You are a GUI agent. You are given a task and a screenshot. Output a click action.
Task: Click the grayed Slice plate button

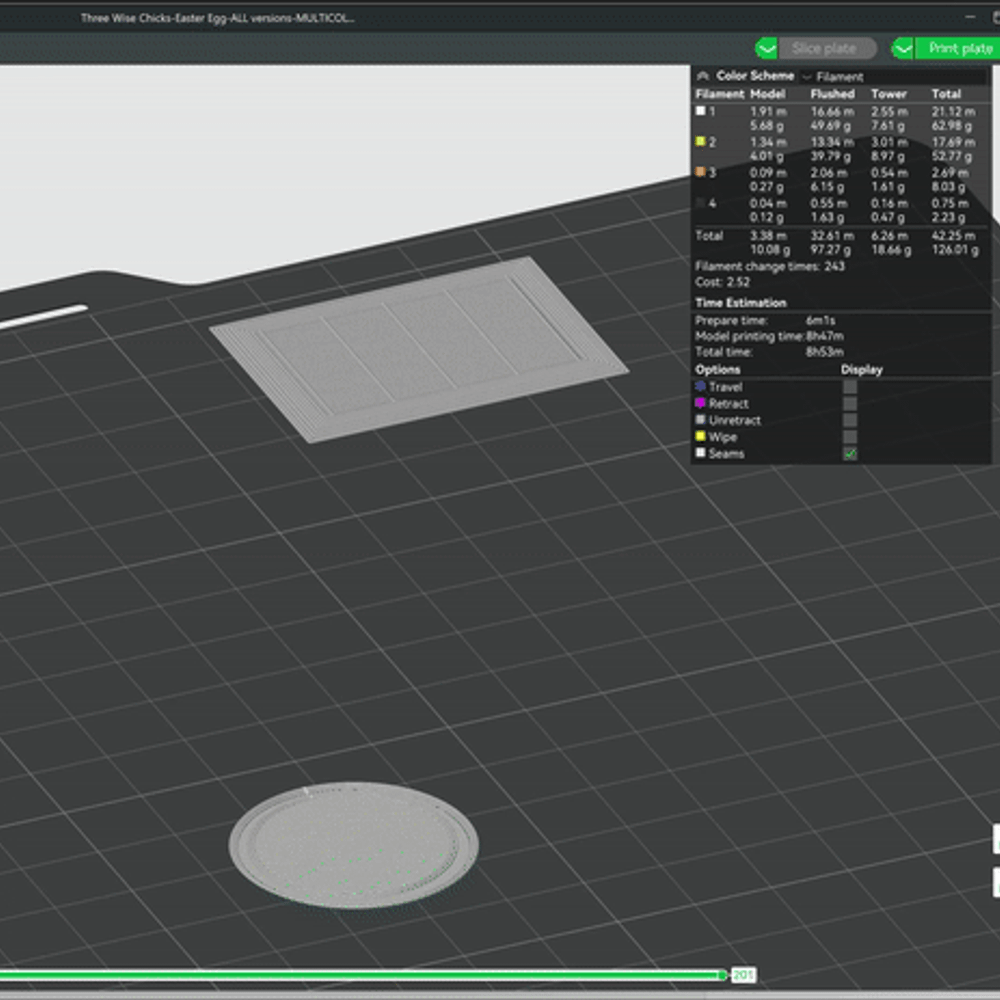click(x=827, y=48)
